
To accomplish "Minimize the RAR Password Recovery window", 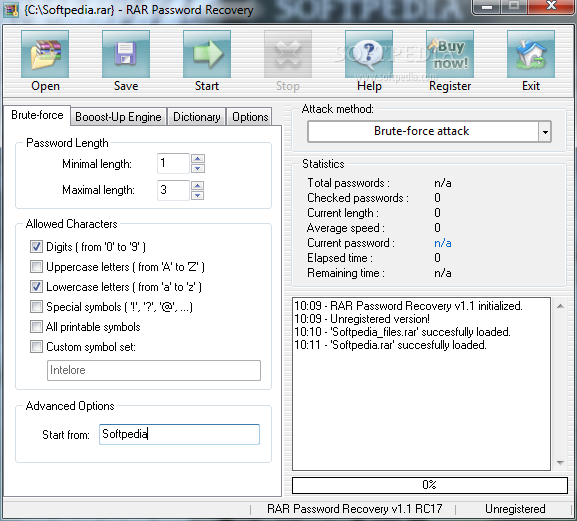I will 487,6.
